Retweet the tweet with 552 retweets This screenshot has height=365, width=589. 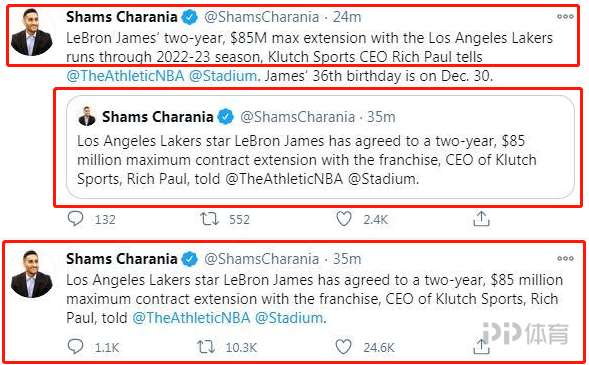209,219
